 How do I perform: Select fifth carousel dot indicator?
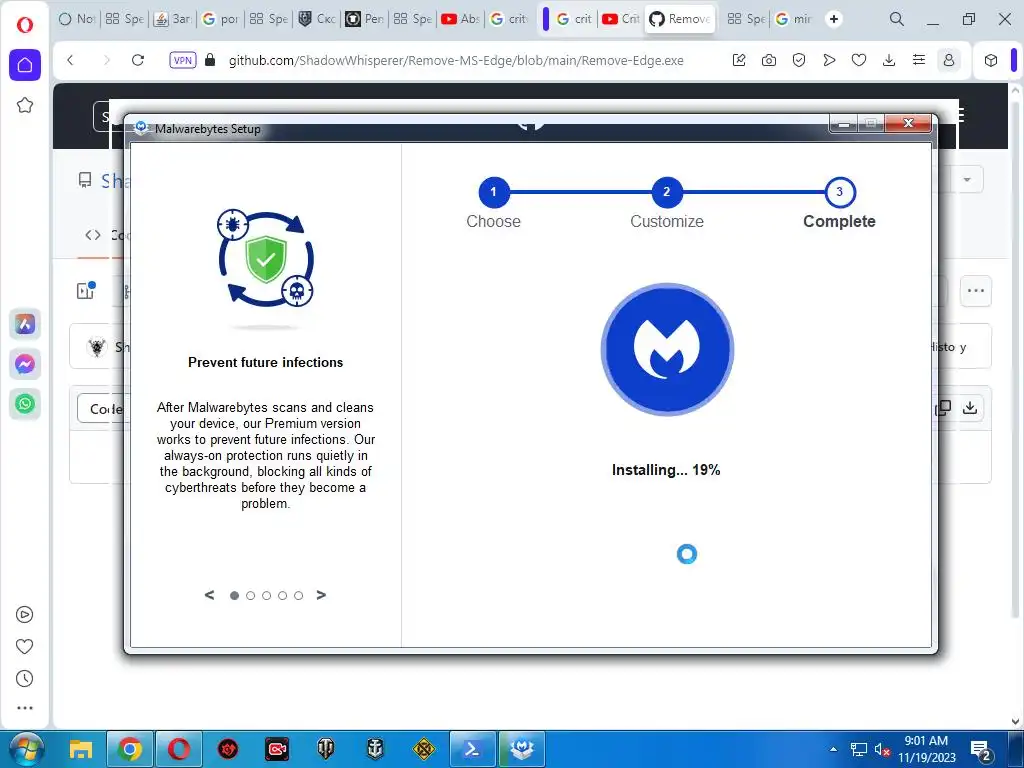tap(298, 596)
